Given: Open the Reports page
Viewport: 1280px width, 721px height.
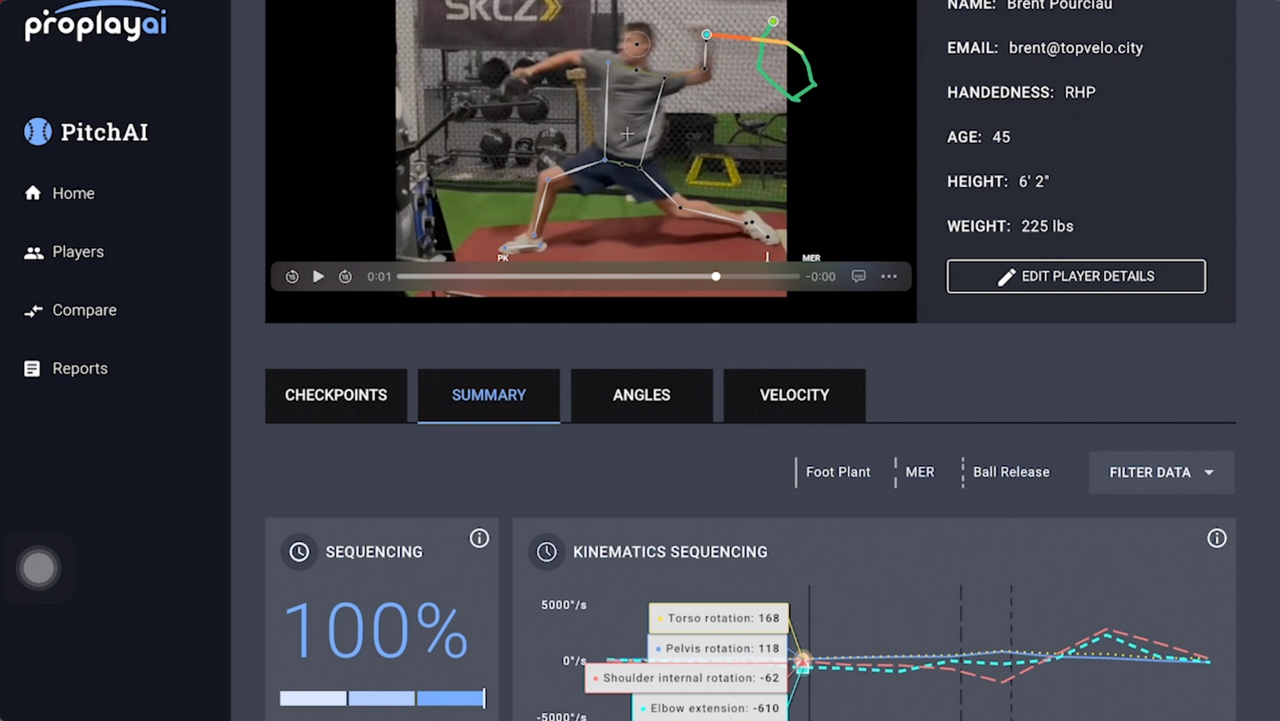Looking at the screenshot, I should 79,369.
